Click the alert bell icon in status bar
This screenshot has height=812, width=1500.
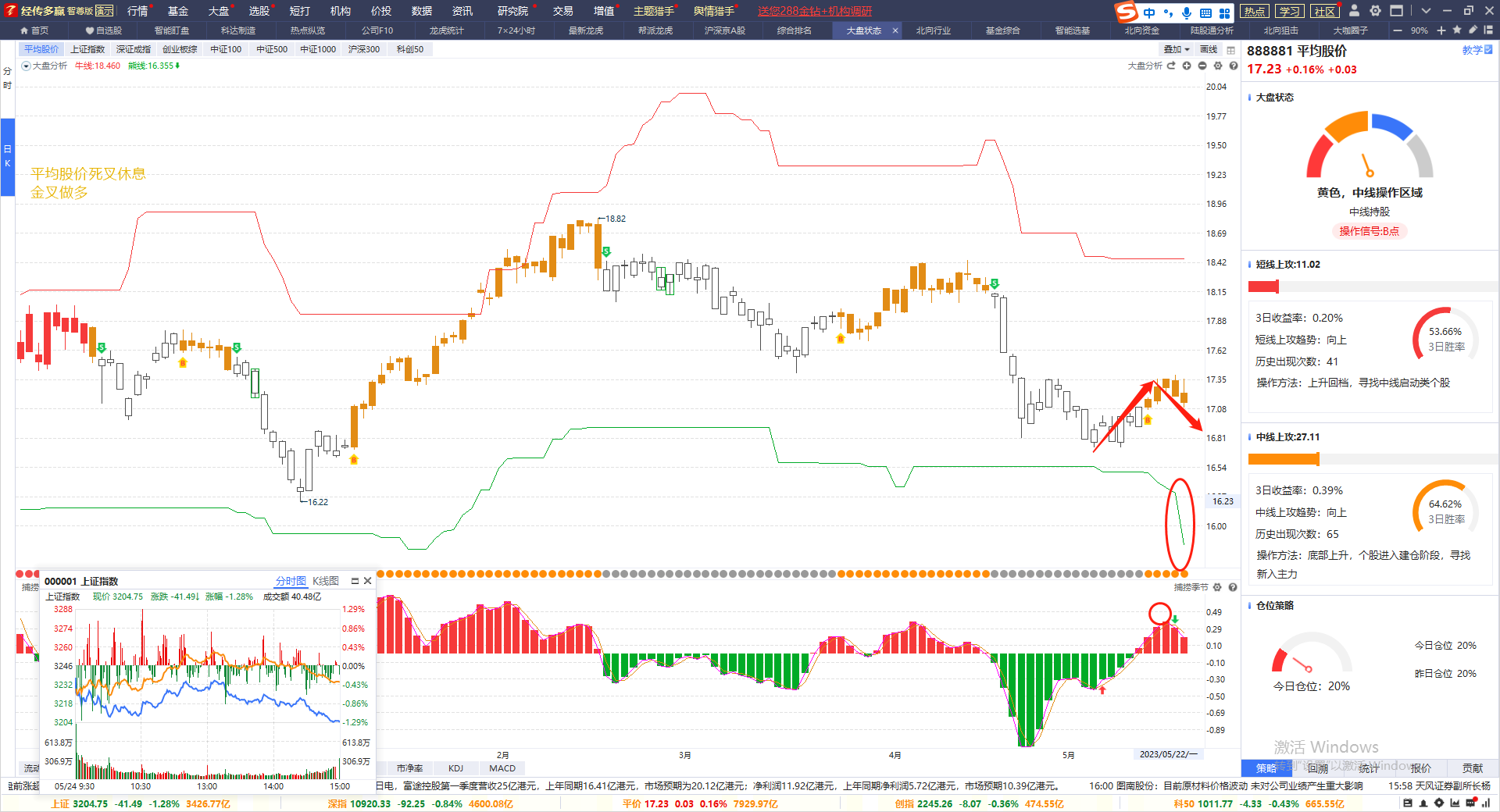1423,803
